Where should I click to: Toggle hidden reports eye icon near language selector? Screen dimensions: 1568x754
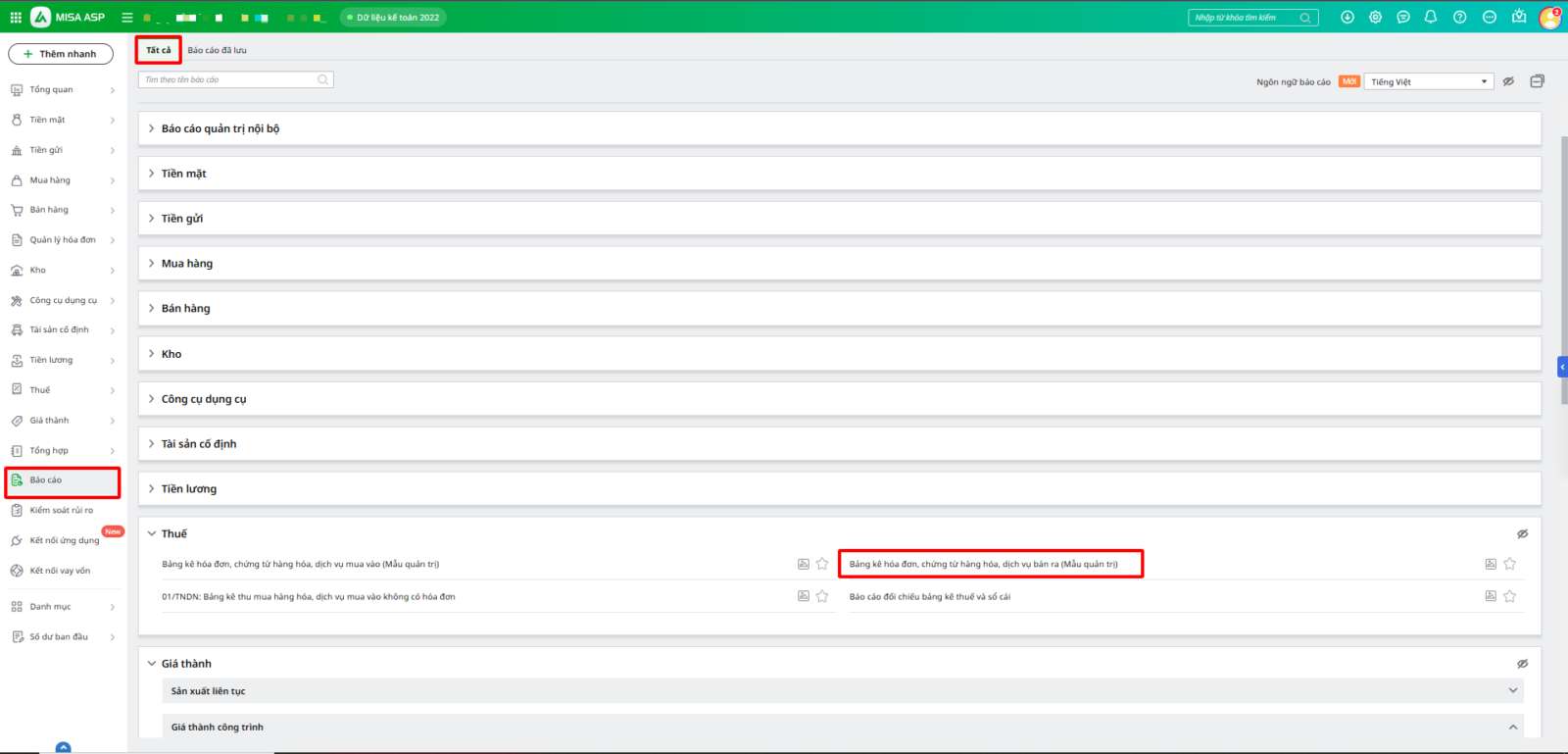tap(1508, 81)
